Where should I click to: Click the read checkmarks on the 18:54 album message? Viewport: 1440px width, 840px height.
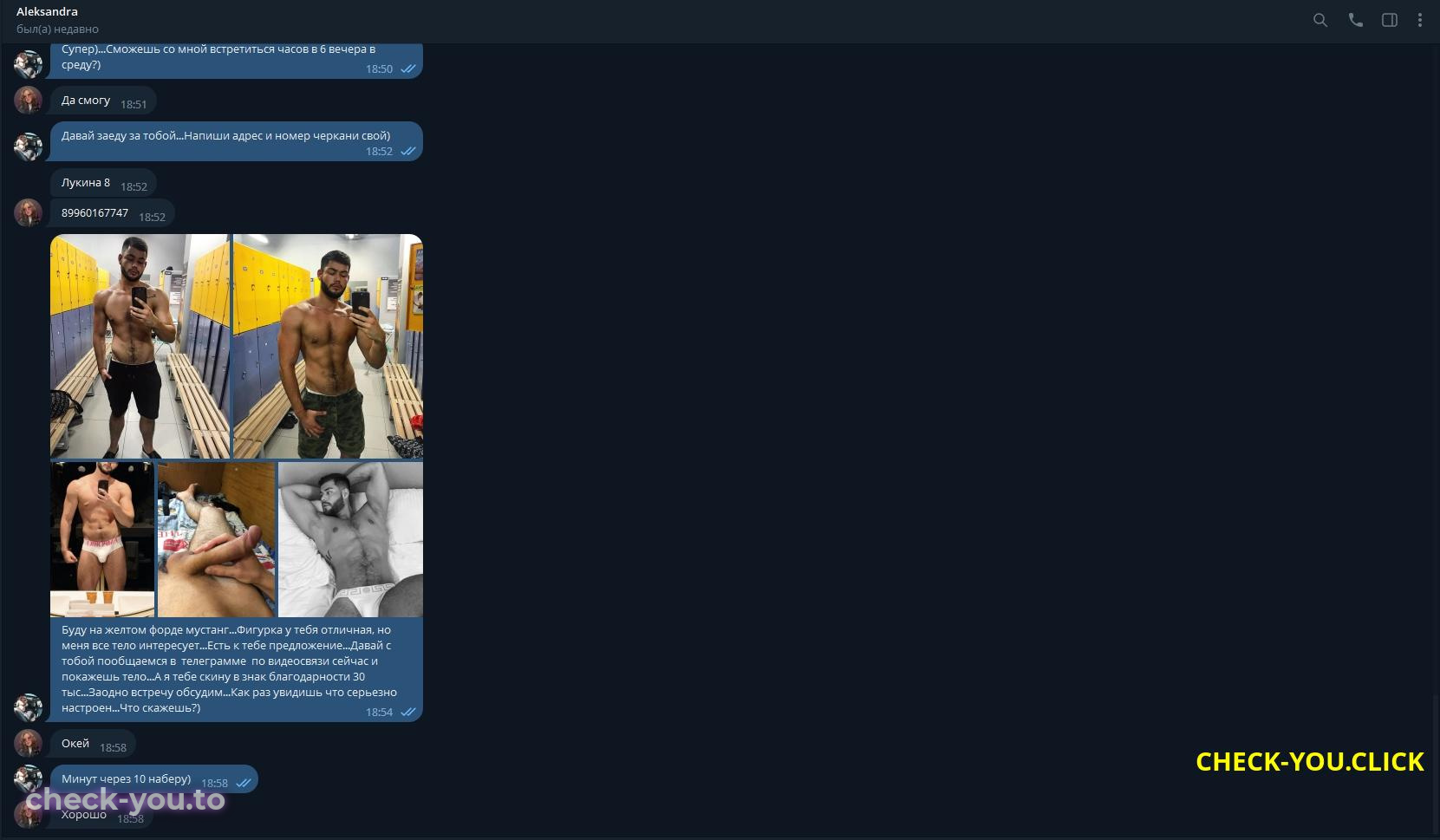point(408,713)
